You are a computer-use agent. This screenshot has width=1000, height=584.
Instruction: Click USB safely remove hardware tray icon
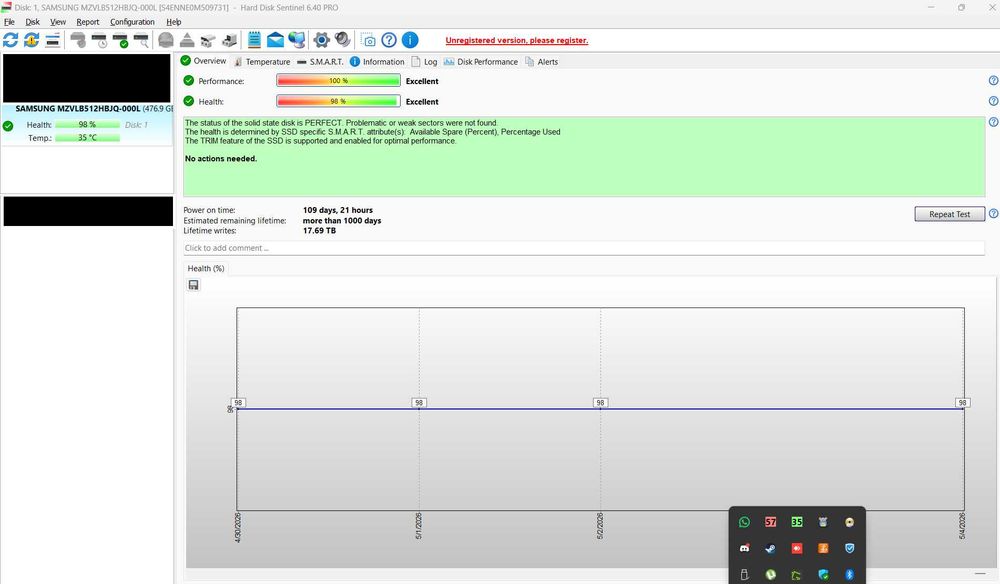[744, 574]
